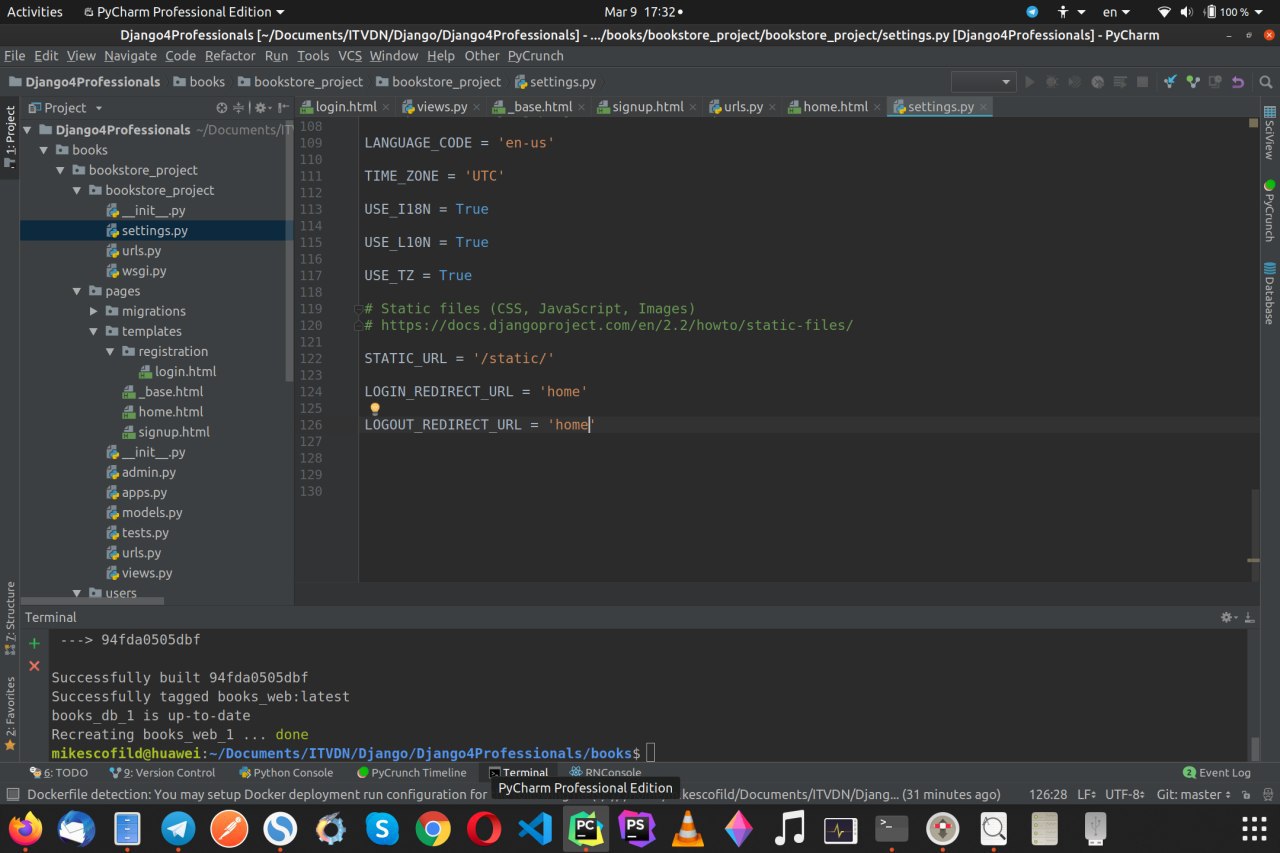
Task: Click the tool windows icon in status bar corner
Action: [12, 795]
